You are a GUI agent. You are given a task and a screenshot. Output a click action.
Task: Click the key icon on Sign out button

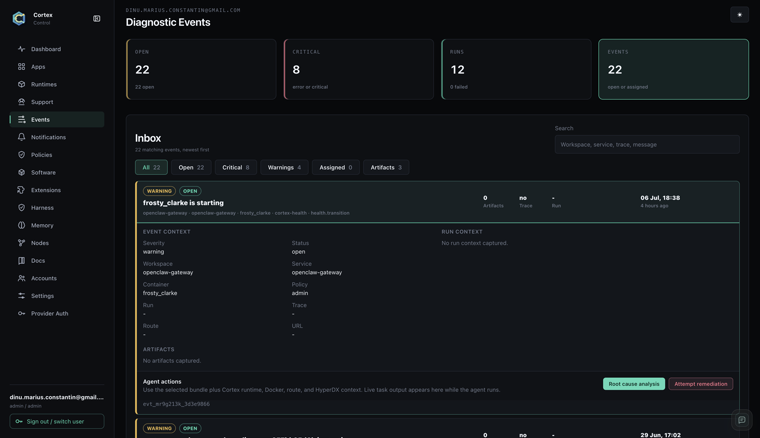point(19,422)
